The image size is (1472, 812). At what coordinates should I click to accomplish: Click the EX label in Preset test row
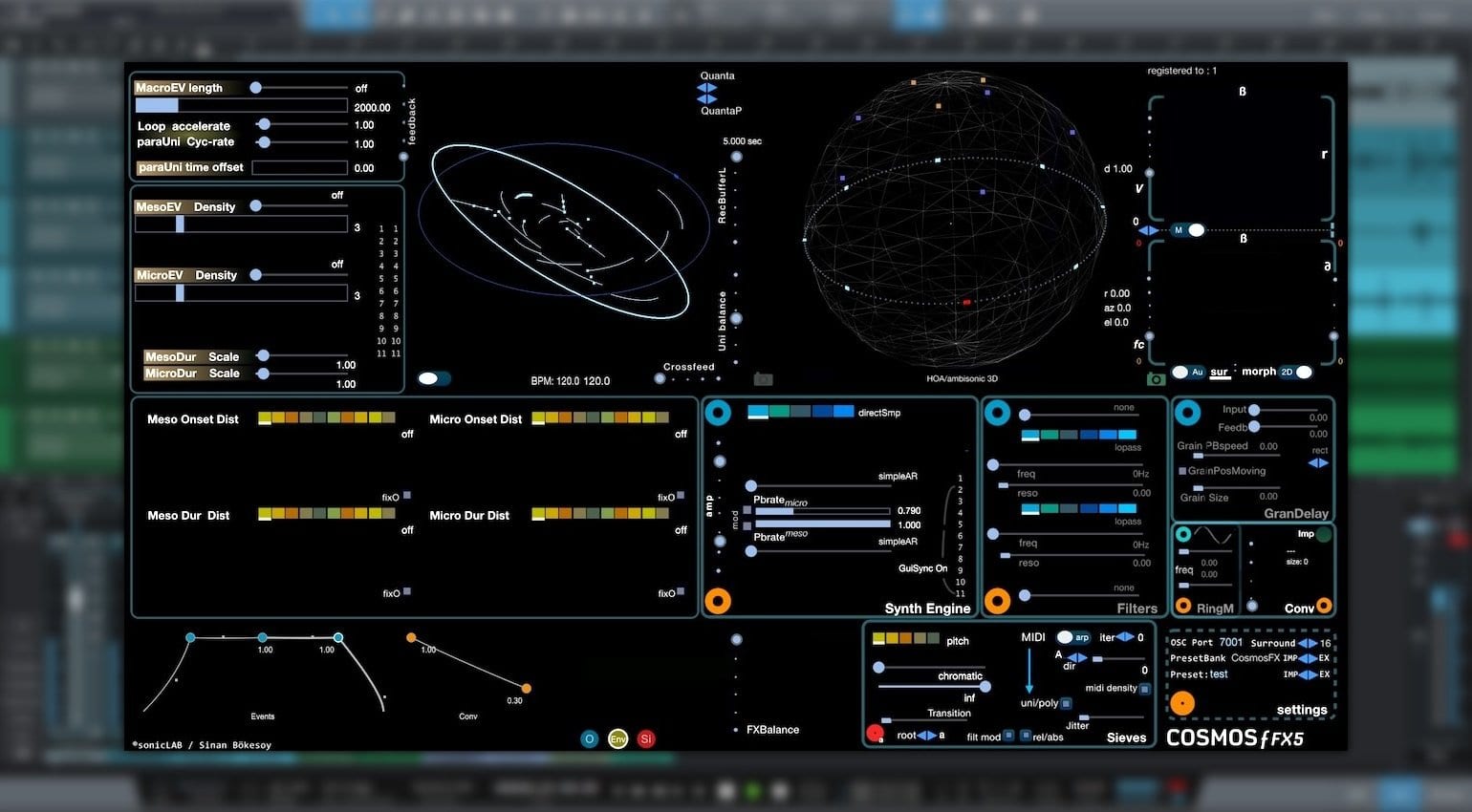pyautogui.click(x=1324, y=674)
